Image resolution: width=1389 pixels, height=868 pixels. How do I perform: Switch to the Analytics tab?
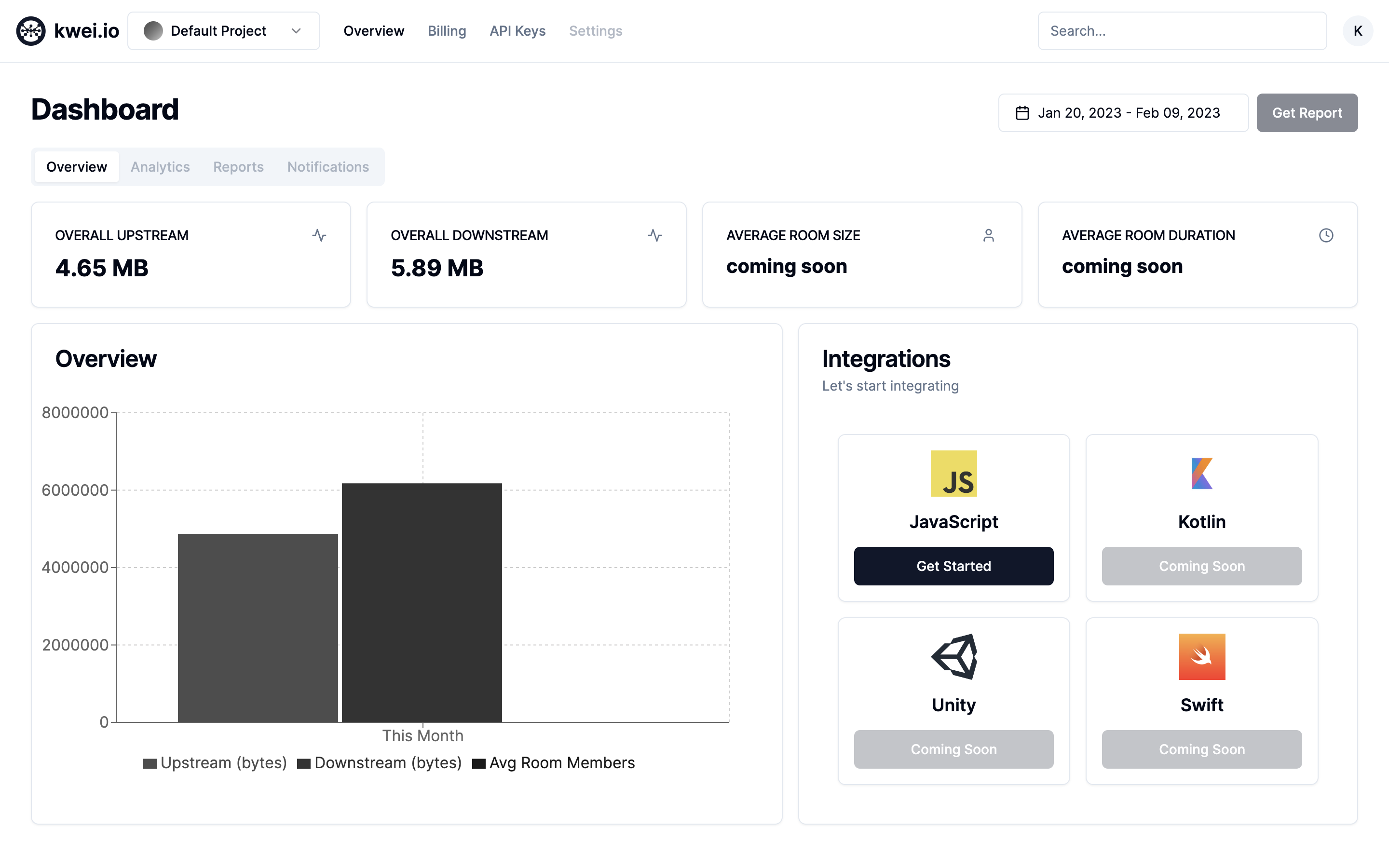pos(160,167)
